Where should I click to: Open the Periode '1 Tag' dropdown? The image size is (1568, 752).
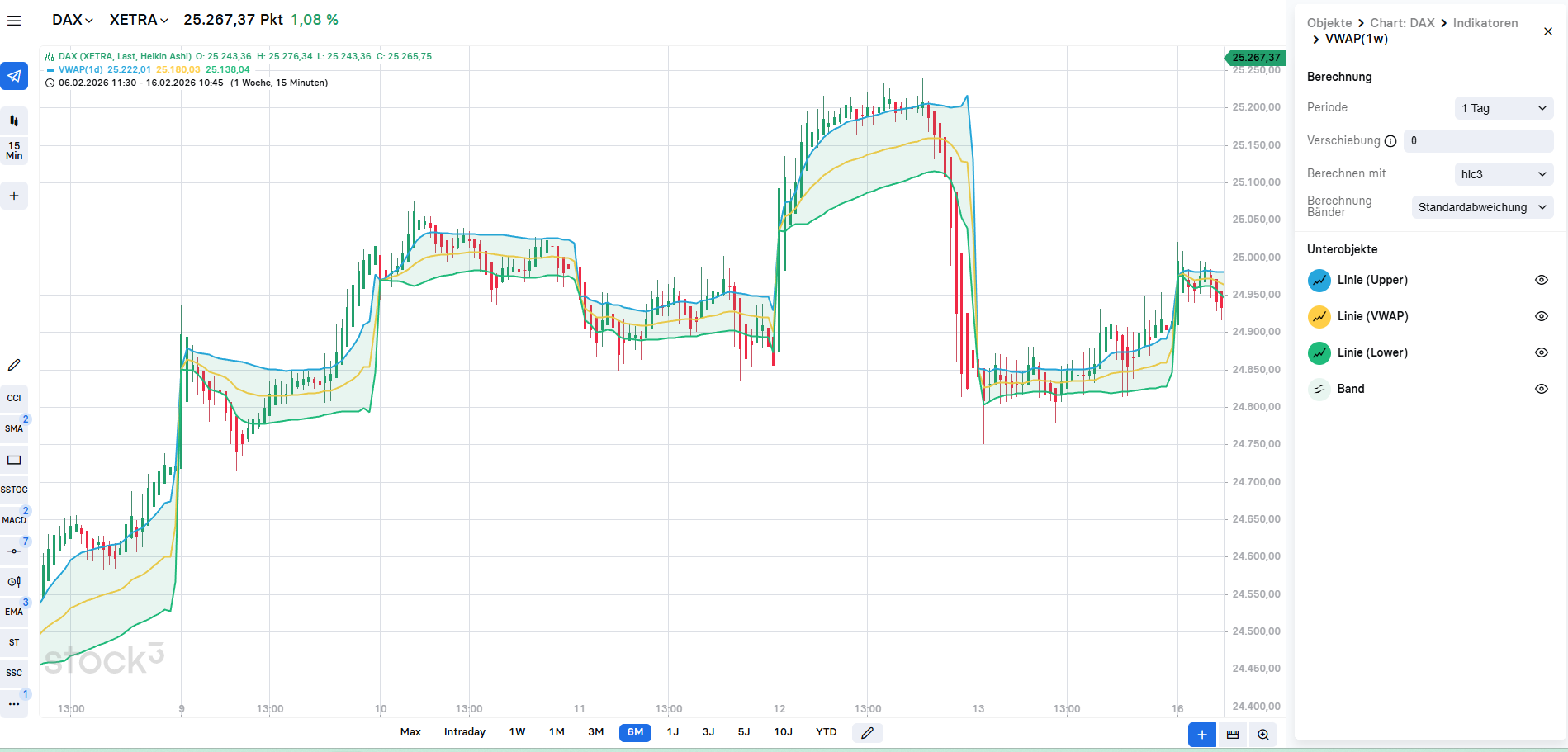[1504, 108]
